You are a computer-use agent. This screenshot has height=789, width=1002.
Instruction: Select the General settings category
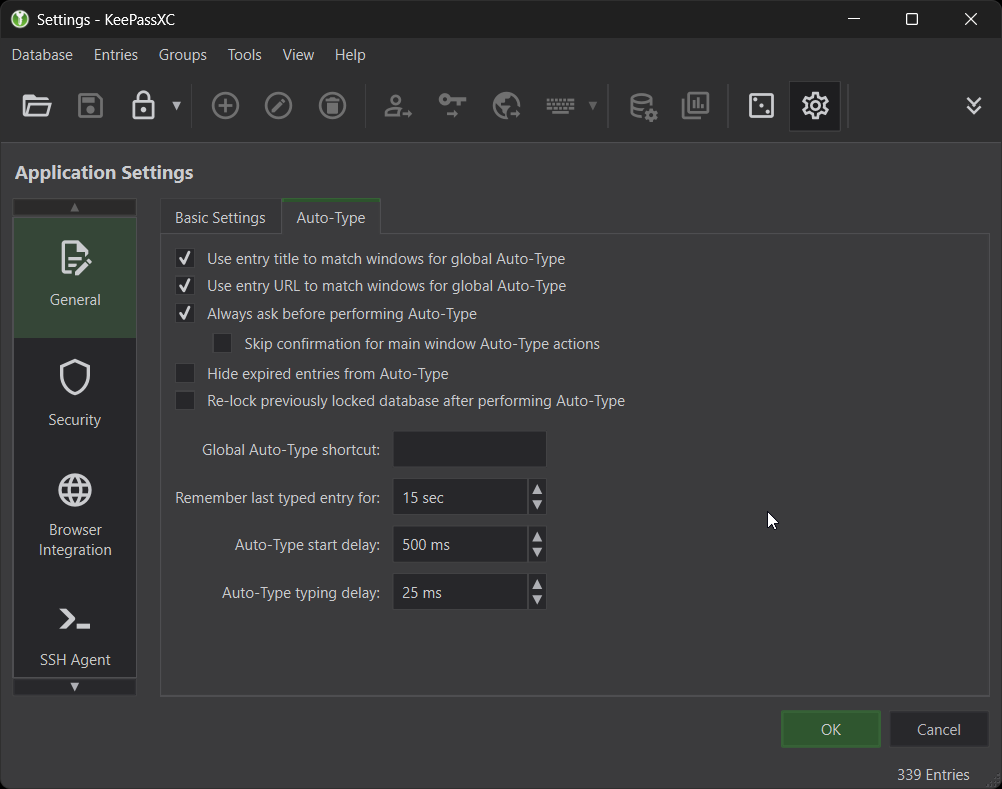coord(75,277)
